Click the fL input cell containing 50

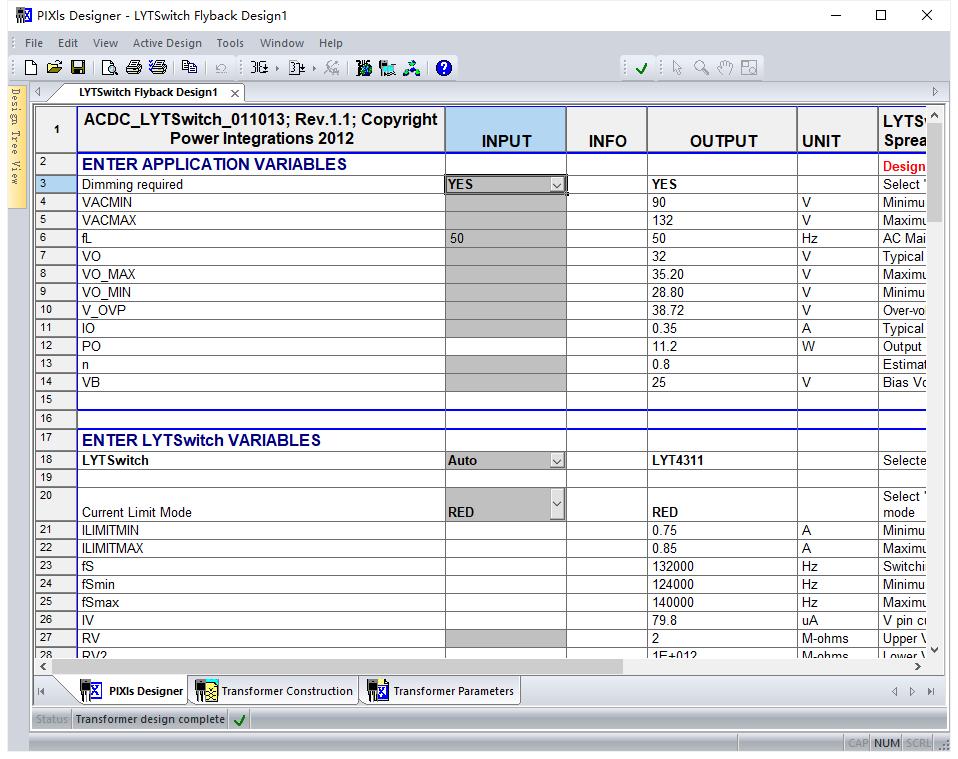pyautogui.click(x=506, y=238)
